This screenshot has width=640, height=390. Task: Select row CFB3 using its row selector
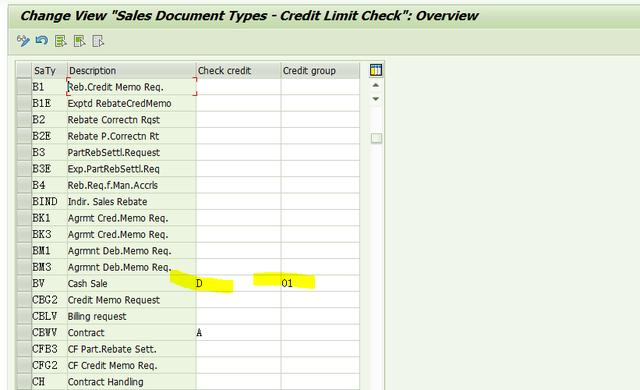tap(24, 349)
